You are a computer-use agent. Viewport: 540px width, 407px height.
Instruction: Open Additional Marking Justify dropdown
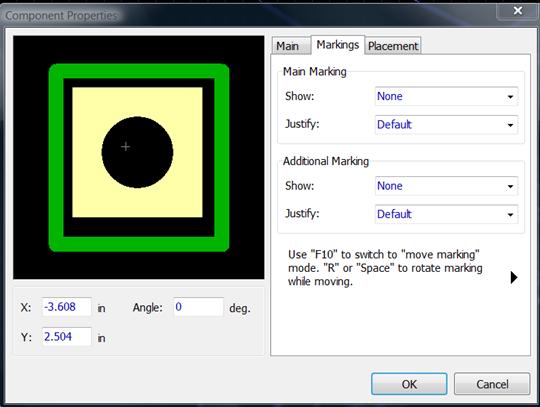point(446,214)
